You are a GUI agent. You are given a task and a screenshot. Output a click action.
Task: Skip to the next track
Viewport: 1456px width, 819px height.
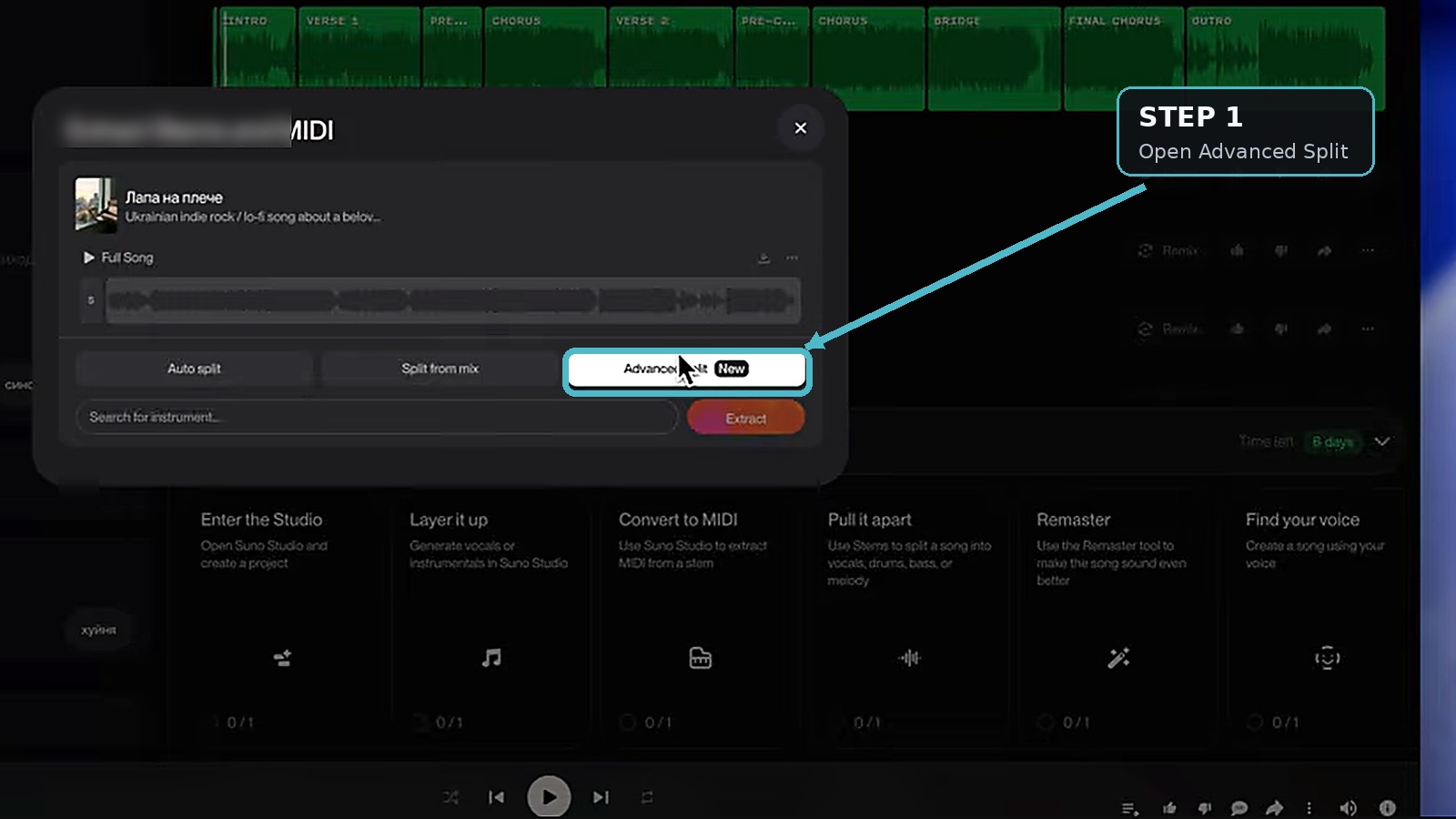(601, 797)
